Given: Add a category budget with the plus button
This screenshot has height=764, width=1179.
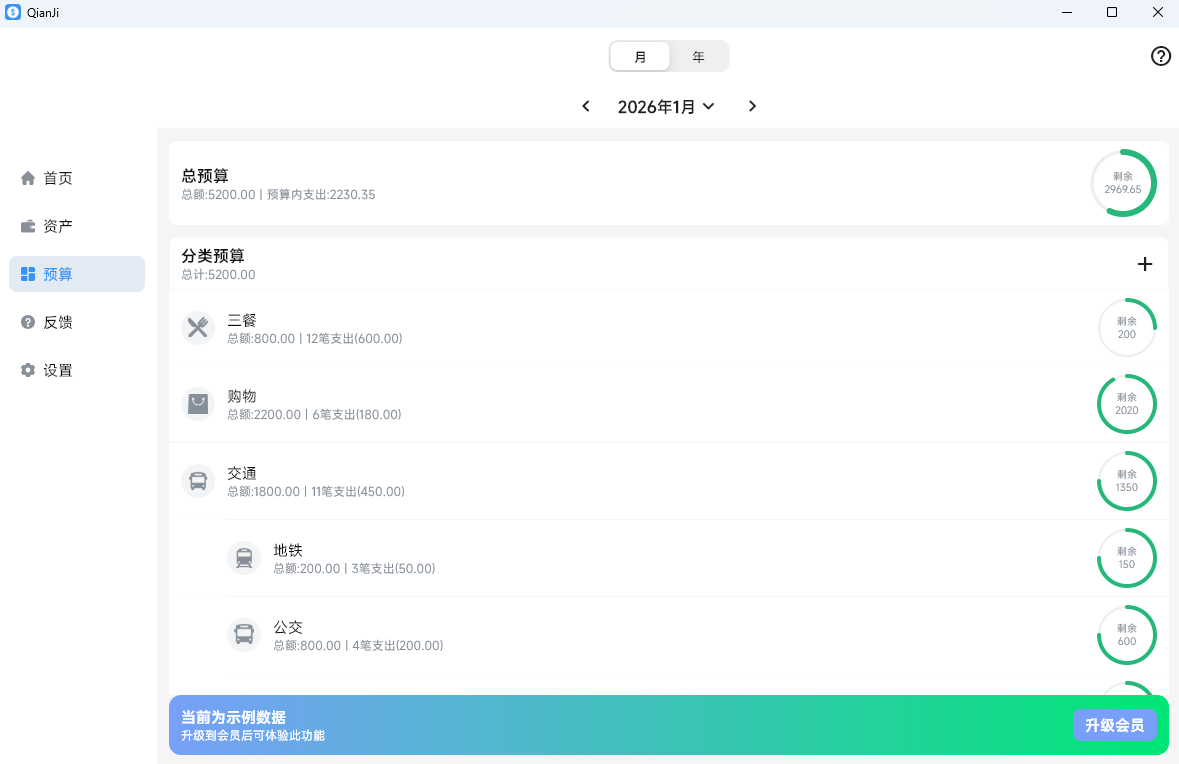Looking at the screenshot, I should tap(1144, 263).
